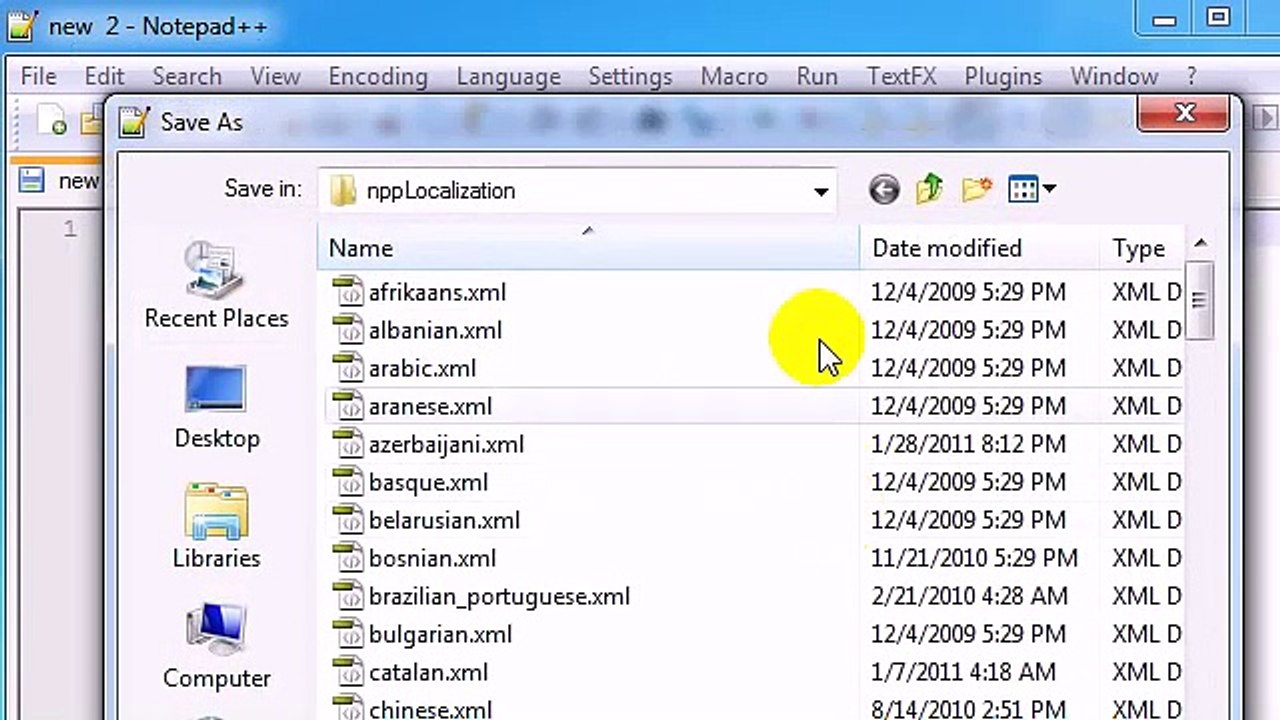This screenshot has height=720, width=1280.
Task: Choose azerbaijani.xml in the file list
Action: 446,444
